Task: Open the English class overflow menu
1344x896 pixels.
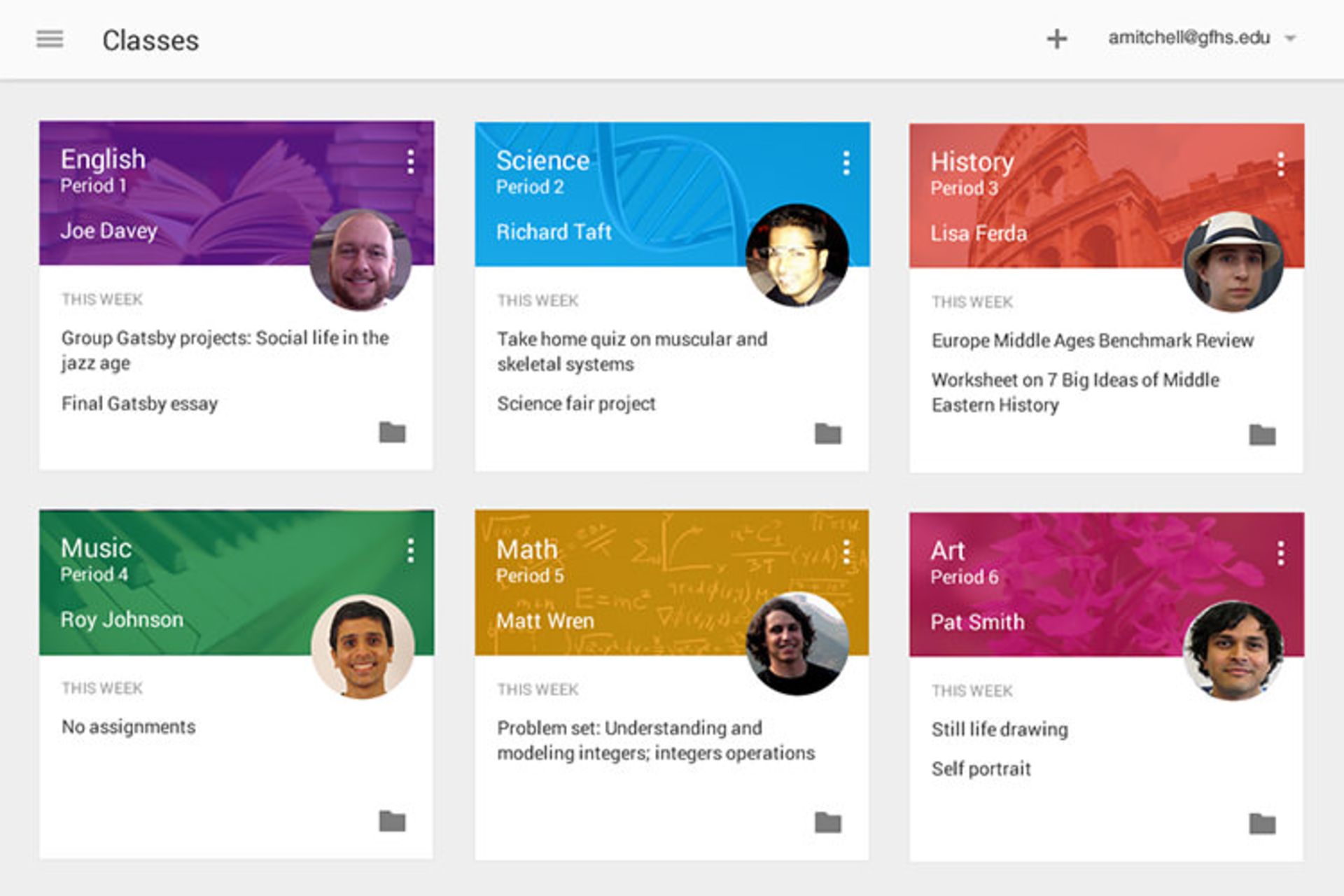Action: coord(409,162)
